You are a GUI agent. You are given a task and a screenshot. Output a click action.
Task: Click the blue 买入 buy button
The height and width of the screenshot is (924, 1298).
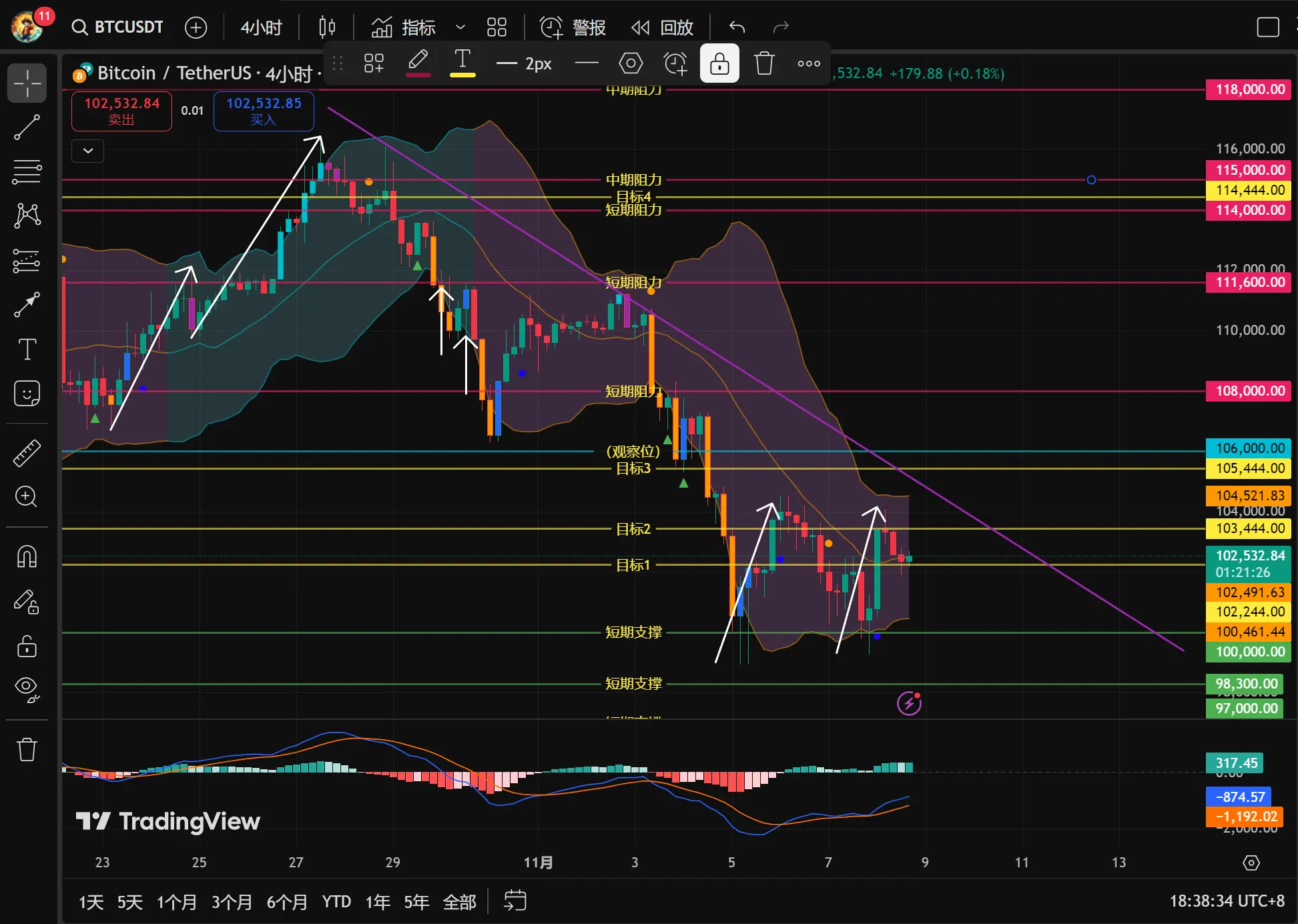[x=264, y=111]
